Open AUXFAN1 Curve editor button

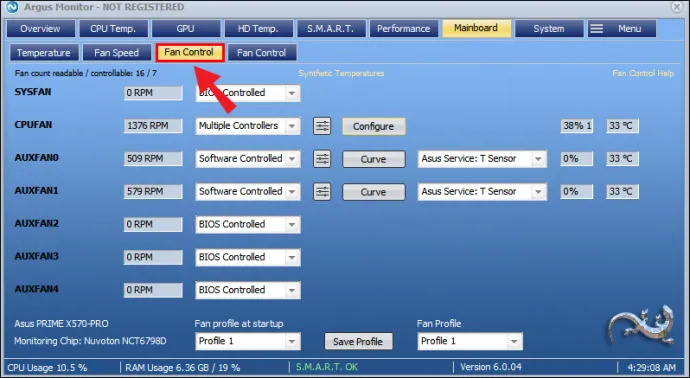coord(374,192)
